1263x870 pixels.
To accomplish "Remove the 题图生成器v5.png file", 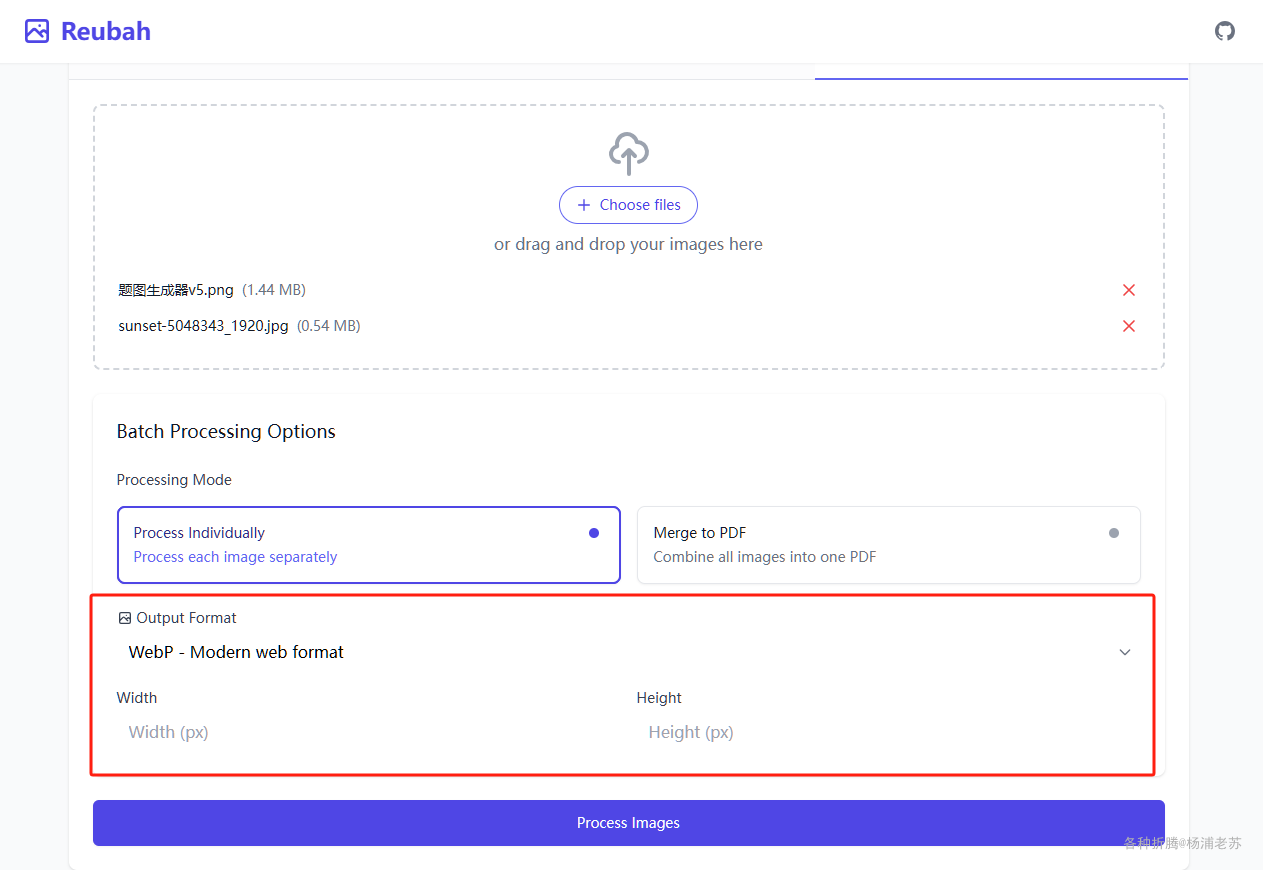I will click(1129, 290).
